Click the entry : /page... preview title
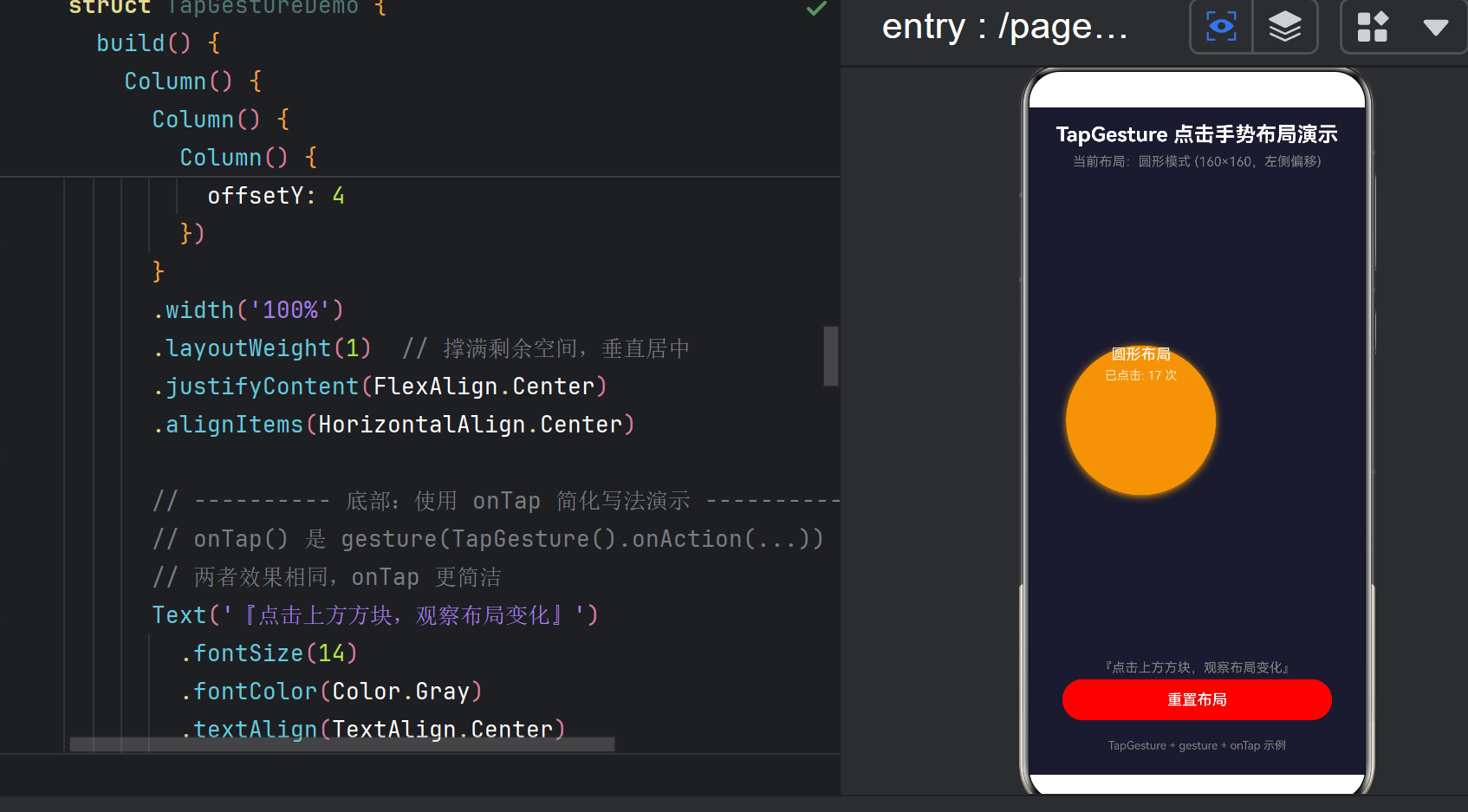Image resolution: width=1468 pixels, height=812 pixels. tap(1005, 27)
